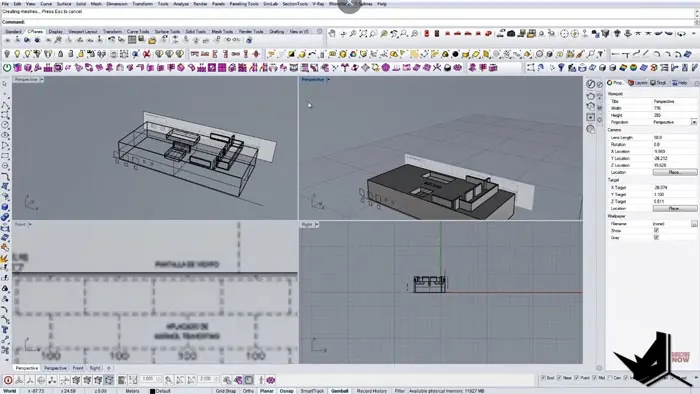This screenshot has height=394, width=700.
Task: Toggle the Gray wallpaper checkbox
Action: tap(656, 237)
